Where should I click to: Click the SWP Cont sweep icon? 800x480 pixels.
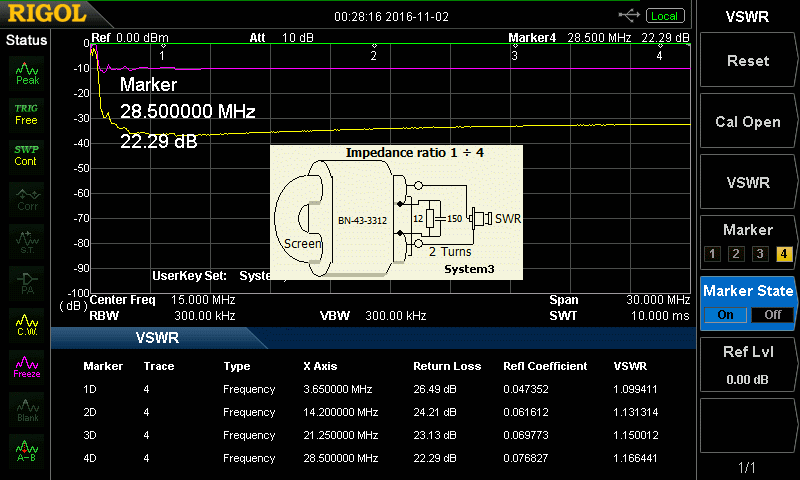[x=27, y=155]
